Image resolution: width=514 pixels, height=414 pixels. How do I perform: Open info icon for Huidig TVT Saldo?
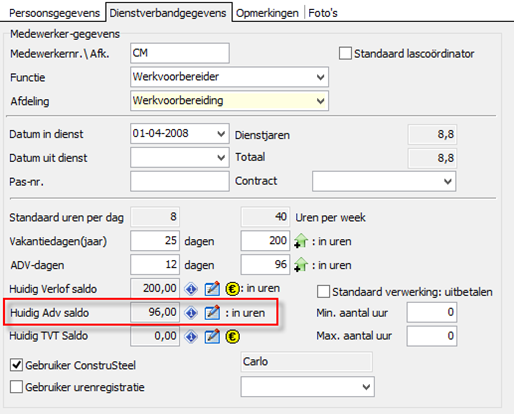(191, 336)
